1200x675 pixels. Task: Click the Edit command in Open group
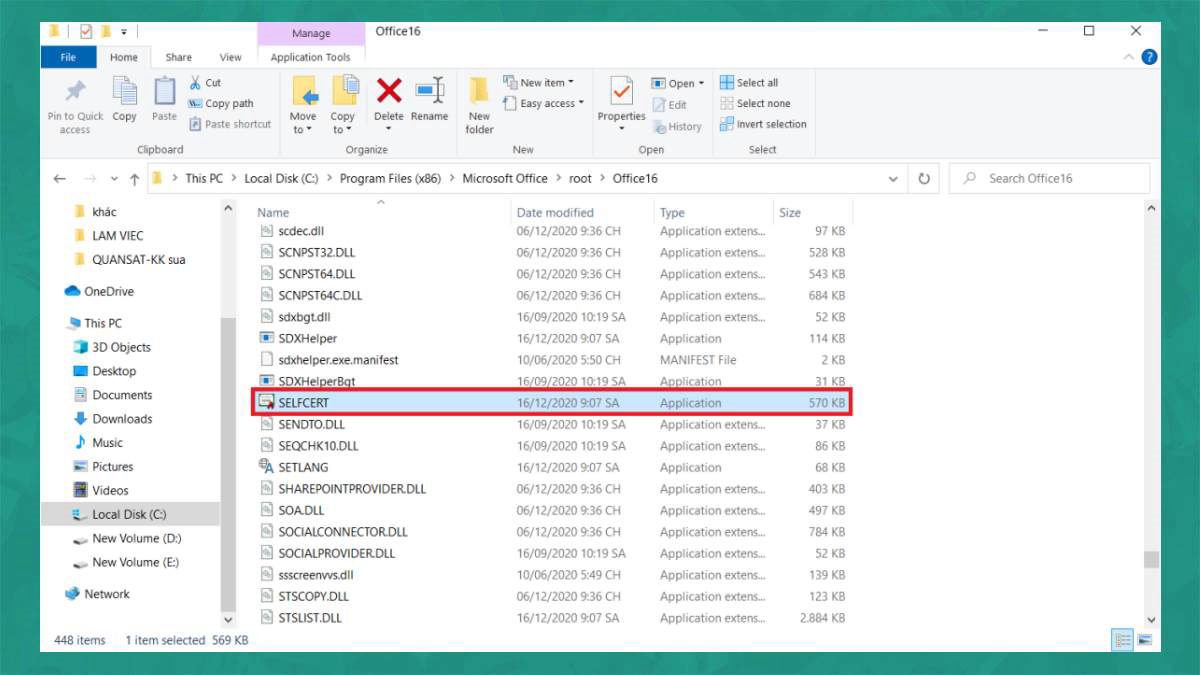click(669, 104)
